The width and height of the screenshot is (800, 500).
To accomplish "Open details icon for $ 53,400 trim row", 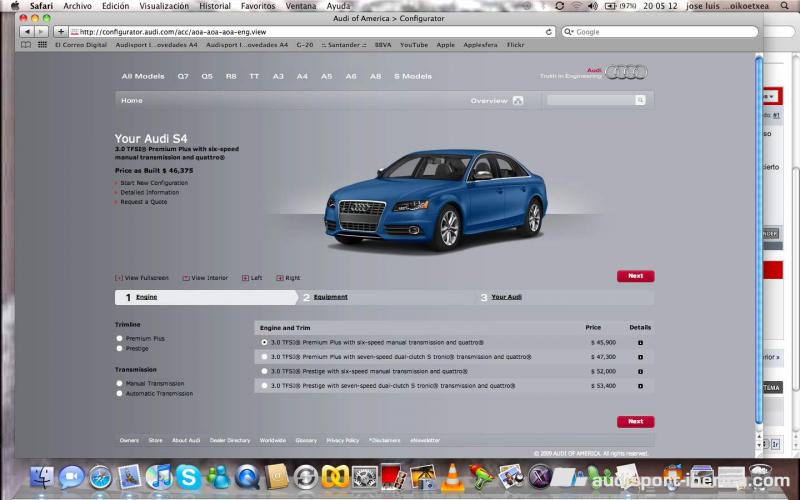I will [x=640, y=386].
